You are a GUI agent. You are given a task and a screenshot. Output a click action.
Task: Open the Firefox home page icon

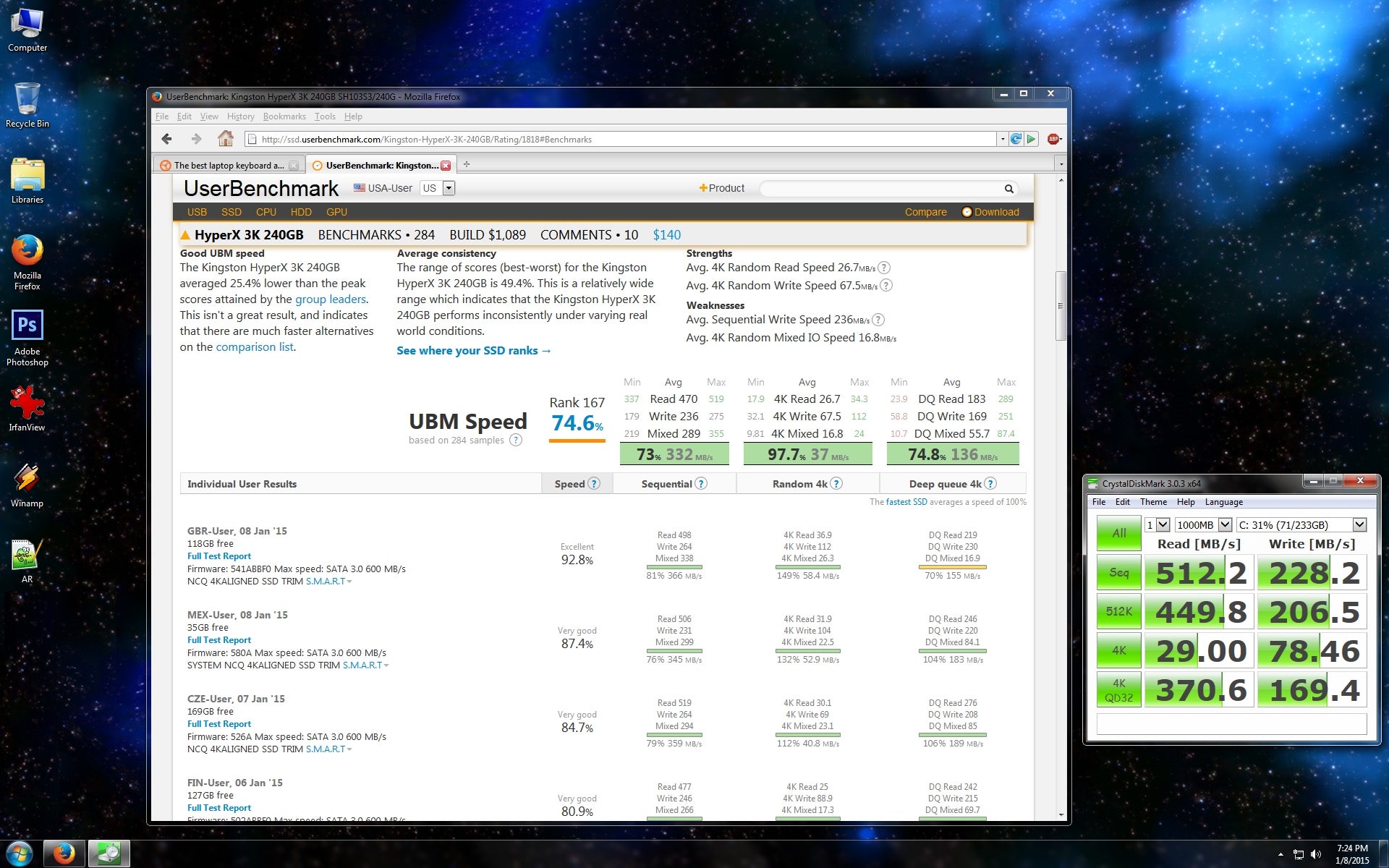click(226, 138)
